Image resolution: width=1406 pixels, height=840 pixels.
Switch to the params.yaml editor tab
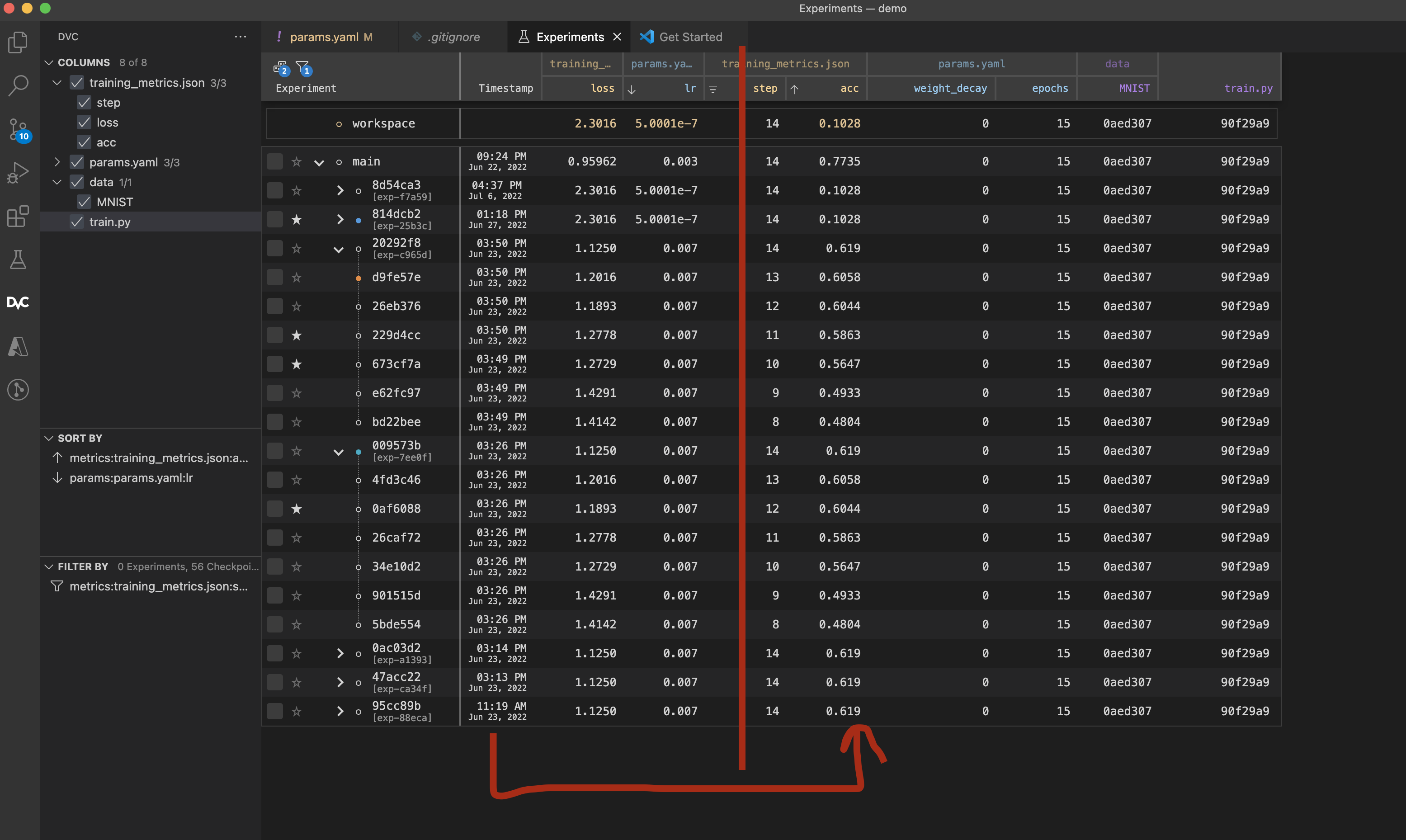point(324,38)
